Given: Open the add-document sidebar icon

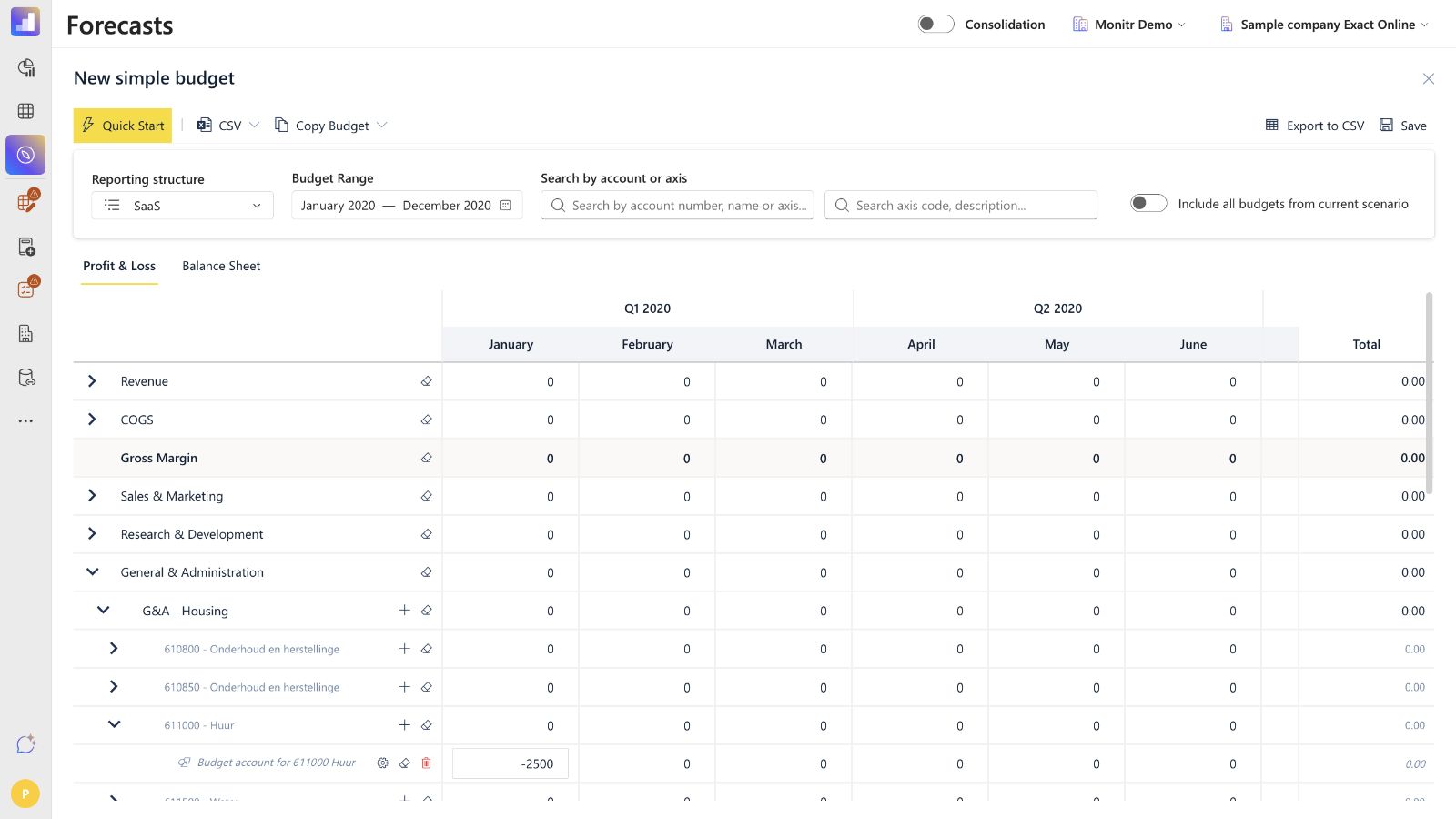Looking at the screenshot, I should tap(25, 247).
